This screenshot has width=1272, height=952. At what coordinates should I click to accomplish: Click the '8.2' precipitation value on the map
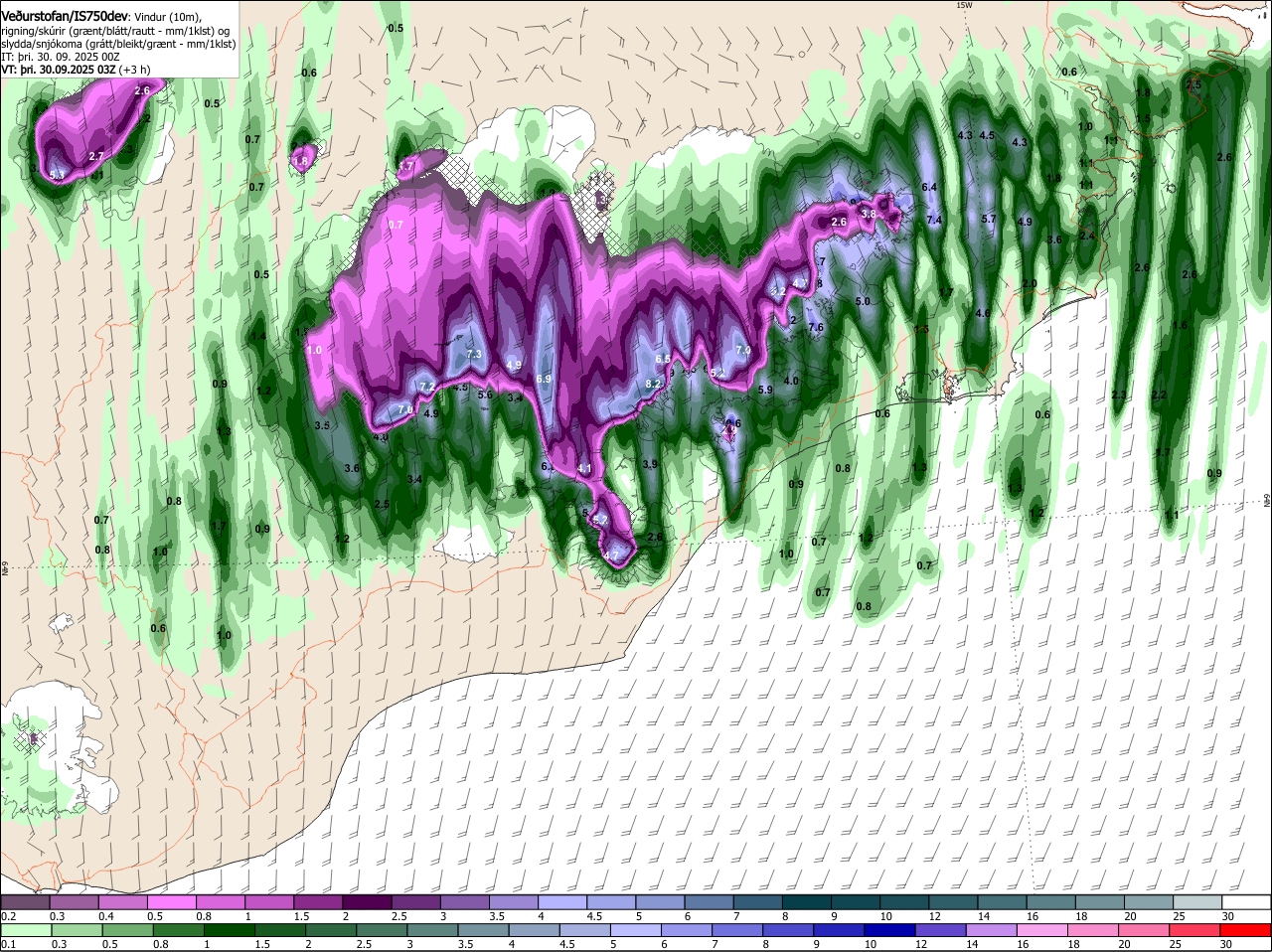(654, 384)
